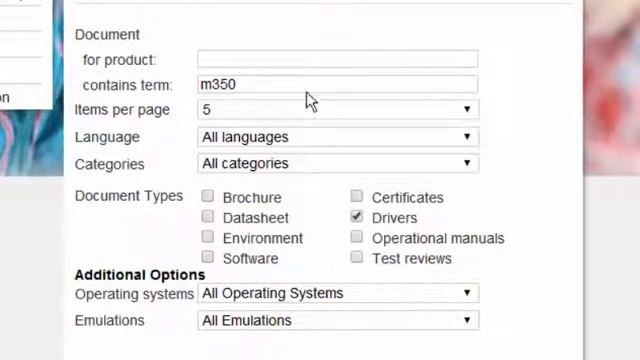Expand the Language dropdown
The height and width of the screenshot is (360, 640).
point(338,137)
